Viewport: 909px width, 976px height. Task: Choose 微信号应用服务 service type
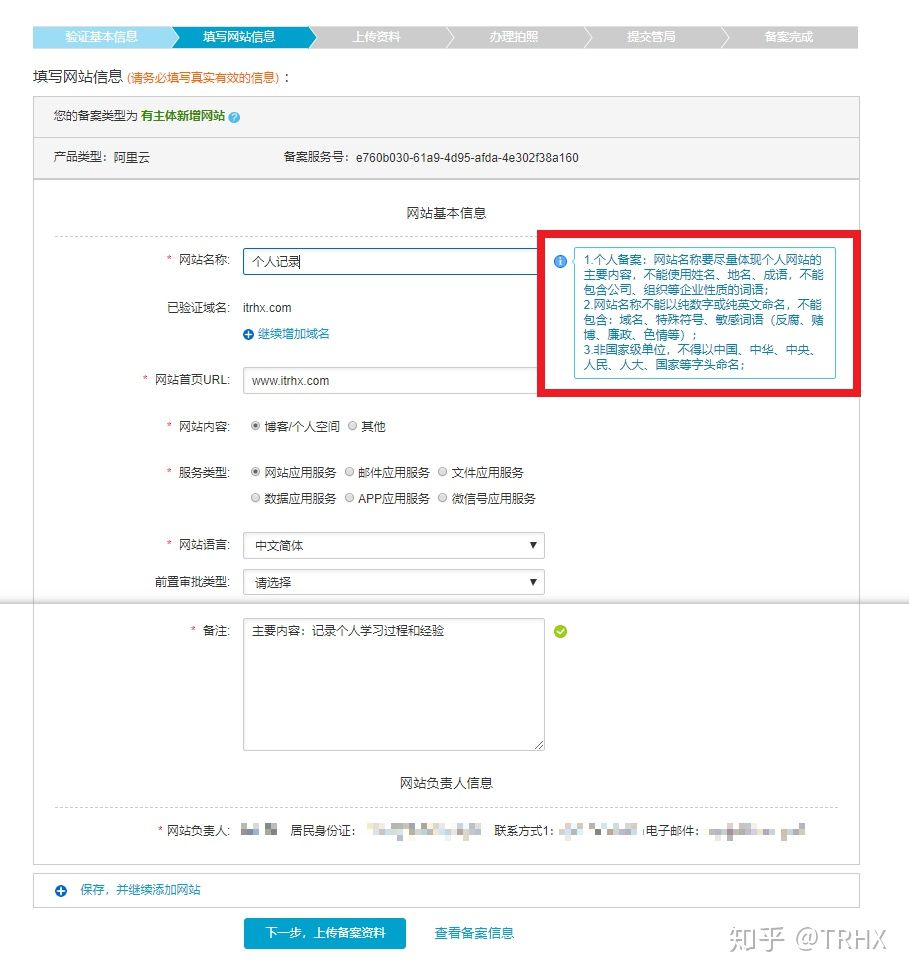[443, 498]
